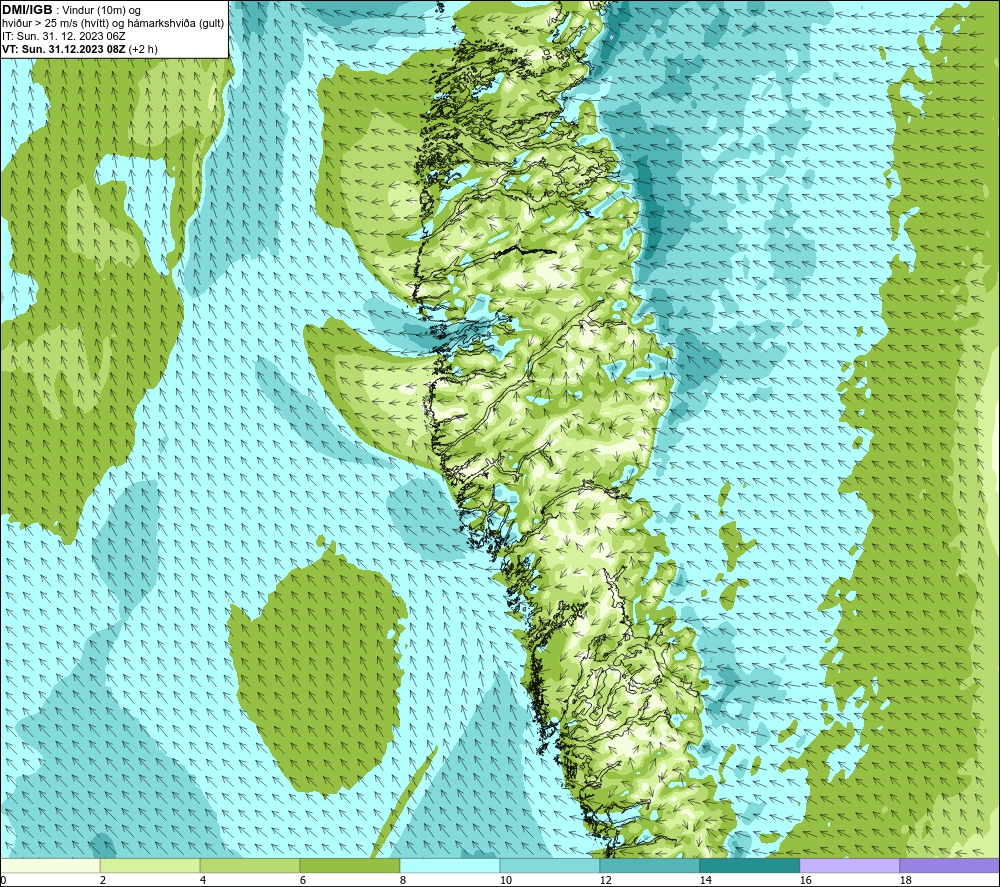Click the IT: Sun. 31. 12. 2023 06Z line

(x=64, y=36)
